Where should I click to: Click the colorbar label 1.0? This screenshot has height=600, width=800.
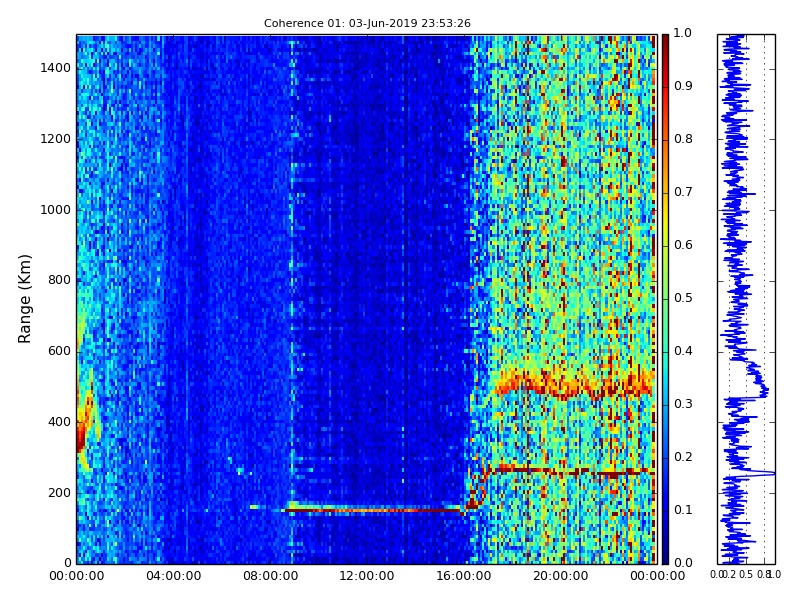pyautogui.click(x=683, y=33)
